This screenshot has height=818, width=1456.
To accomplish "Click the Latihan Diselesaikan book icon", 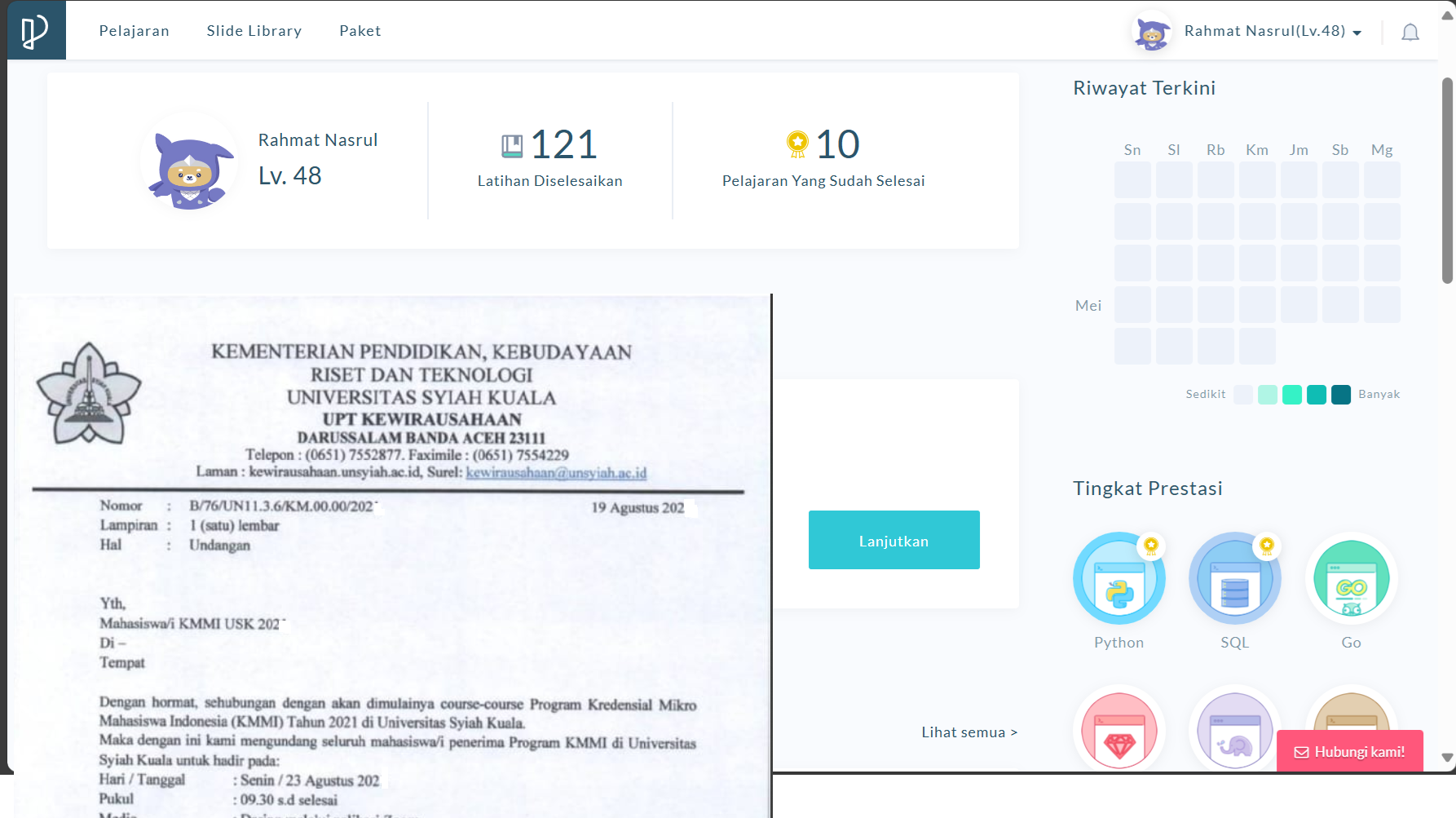I will [512, 146].
